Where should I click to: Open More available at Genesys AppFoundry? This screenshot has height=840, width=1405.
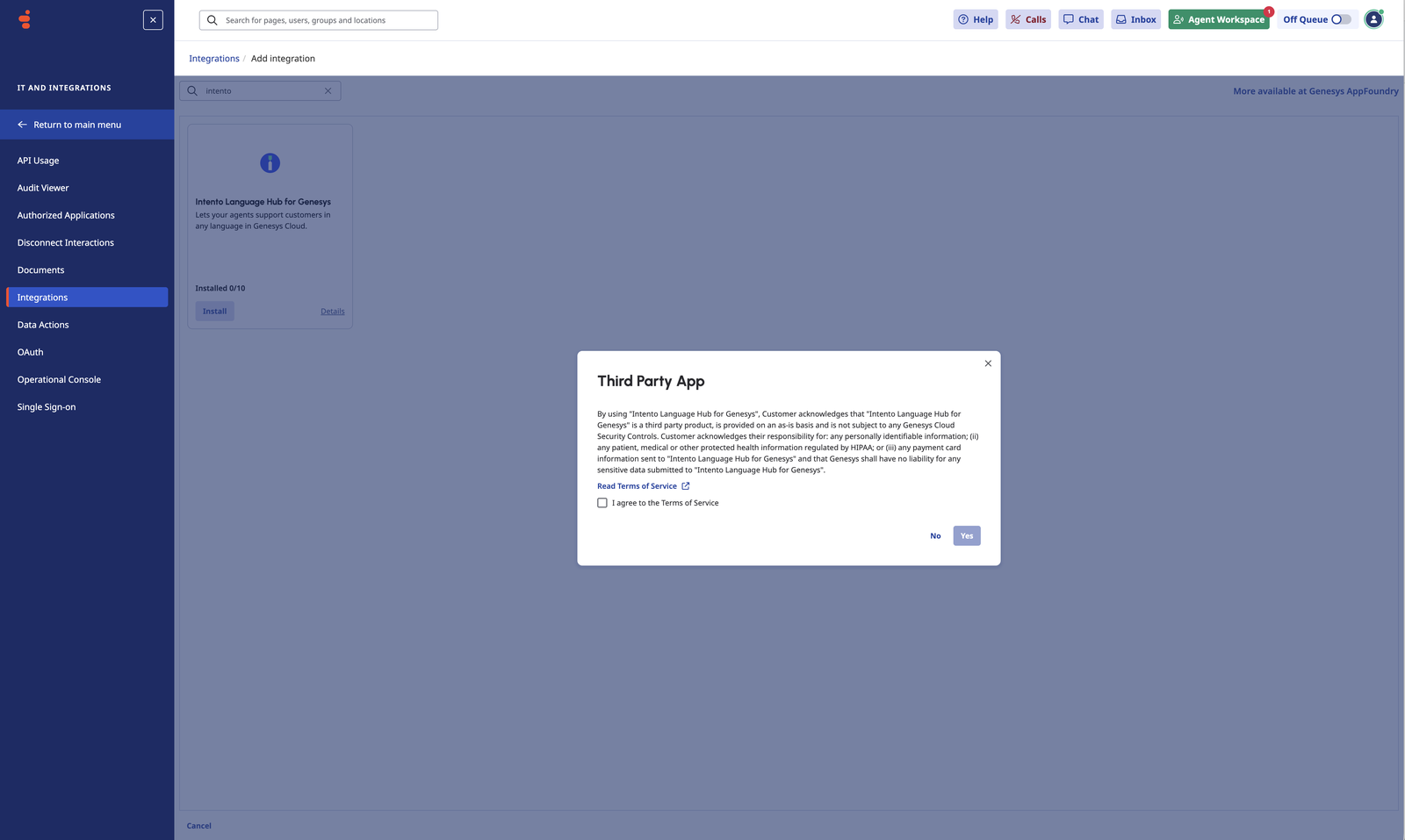1315,91
